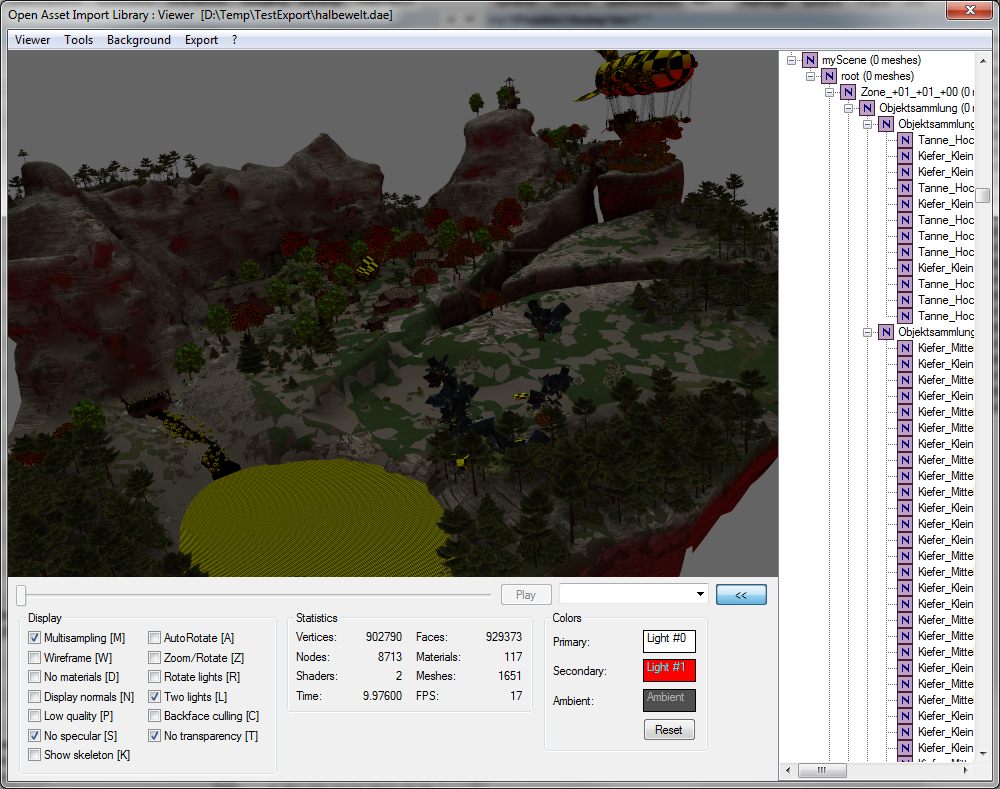This screenshot has width=1000, height=789.
Task: Select the topmost Tanne_Hoc node icon
Action: pyautogui.click(x=905, y=140)
